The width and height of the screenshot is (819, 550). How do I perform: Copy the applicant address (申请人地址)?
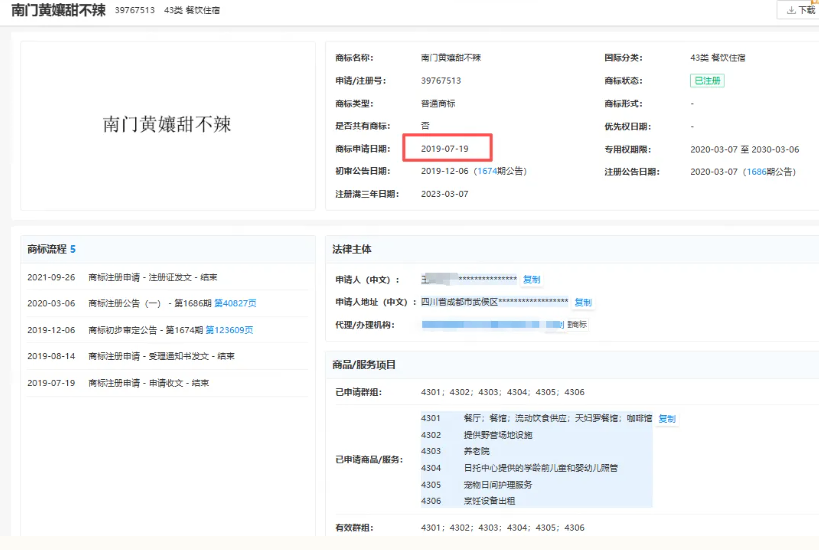pyautogui.click(x=583, y=302)
